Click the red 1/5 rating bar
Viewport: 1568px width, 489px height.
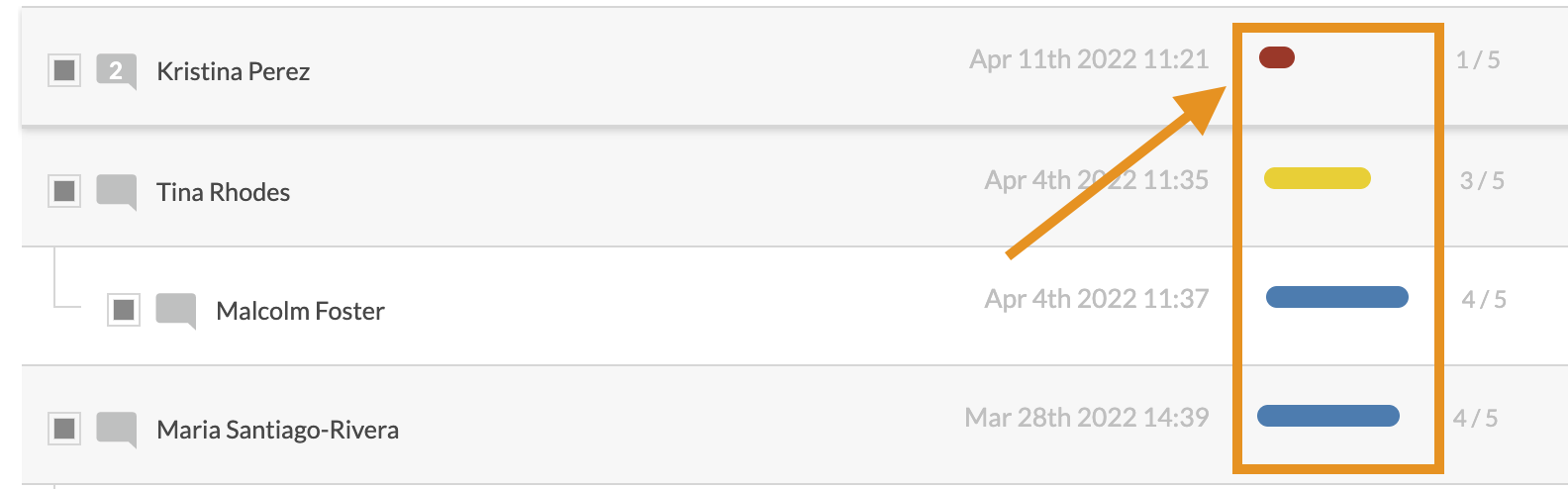1277,57
